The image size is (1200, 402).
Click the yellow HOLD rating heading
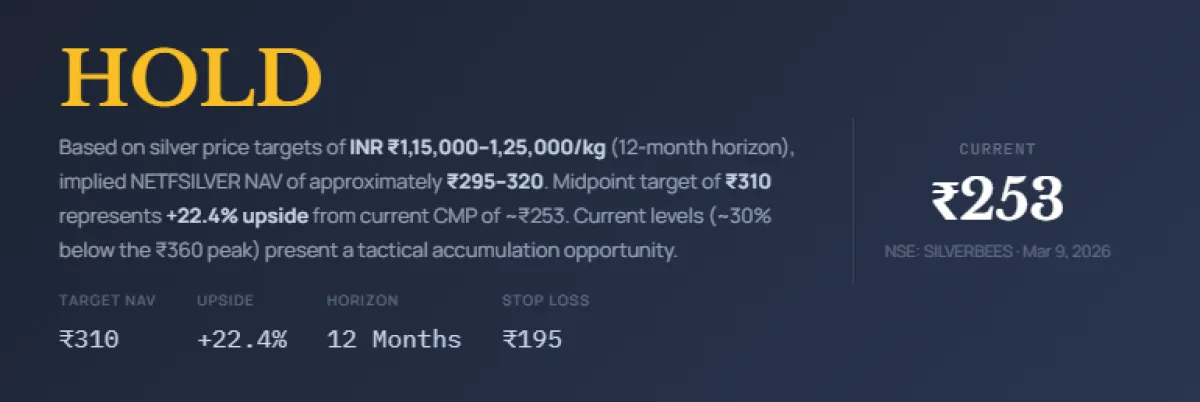point(191,77)
